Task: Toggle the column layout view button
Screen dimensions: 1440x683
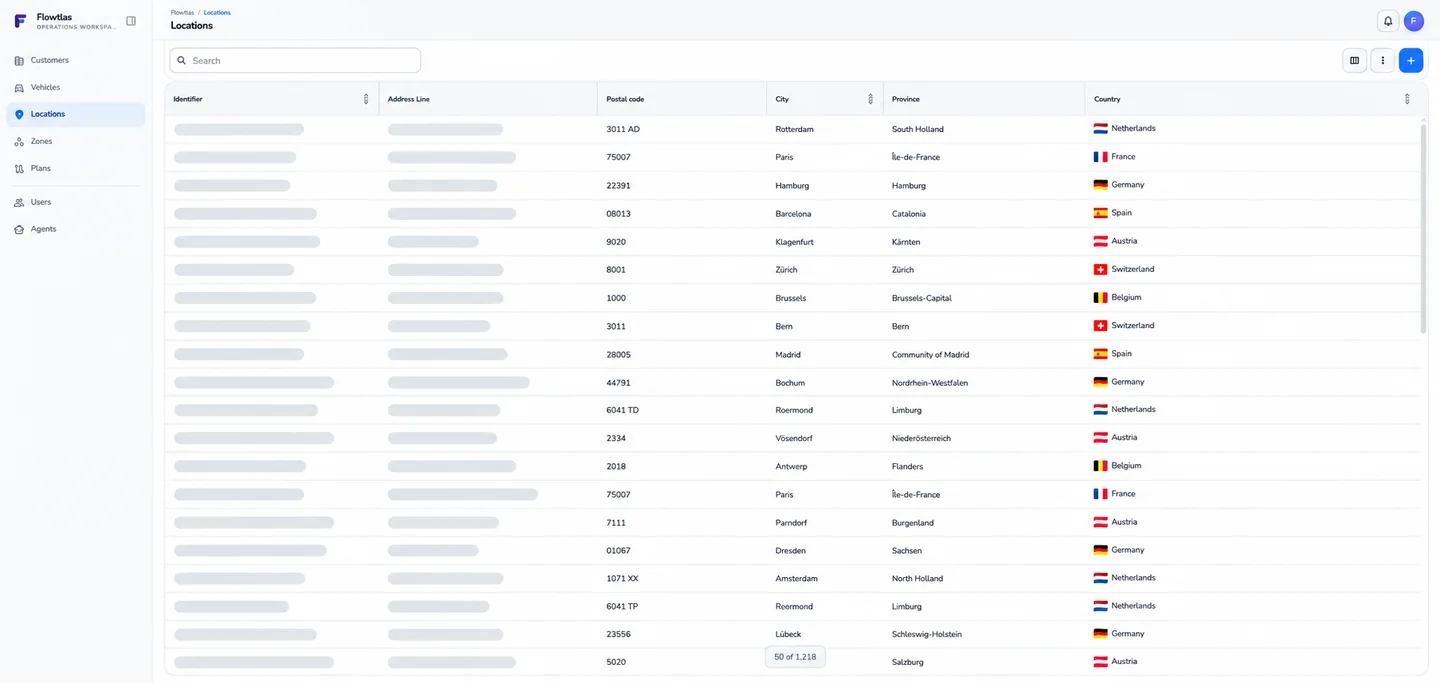Action: 1355,61
